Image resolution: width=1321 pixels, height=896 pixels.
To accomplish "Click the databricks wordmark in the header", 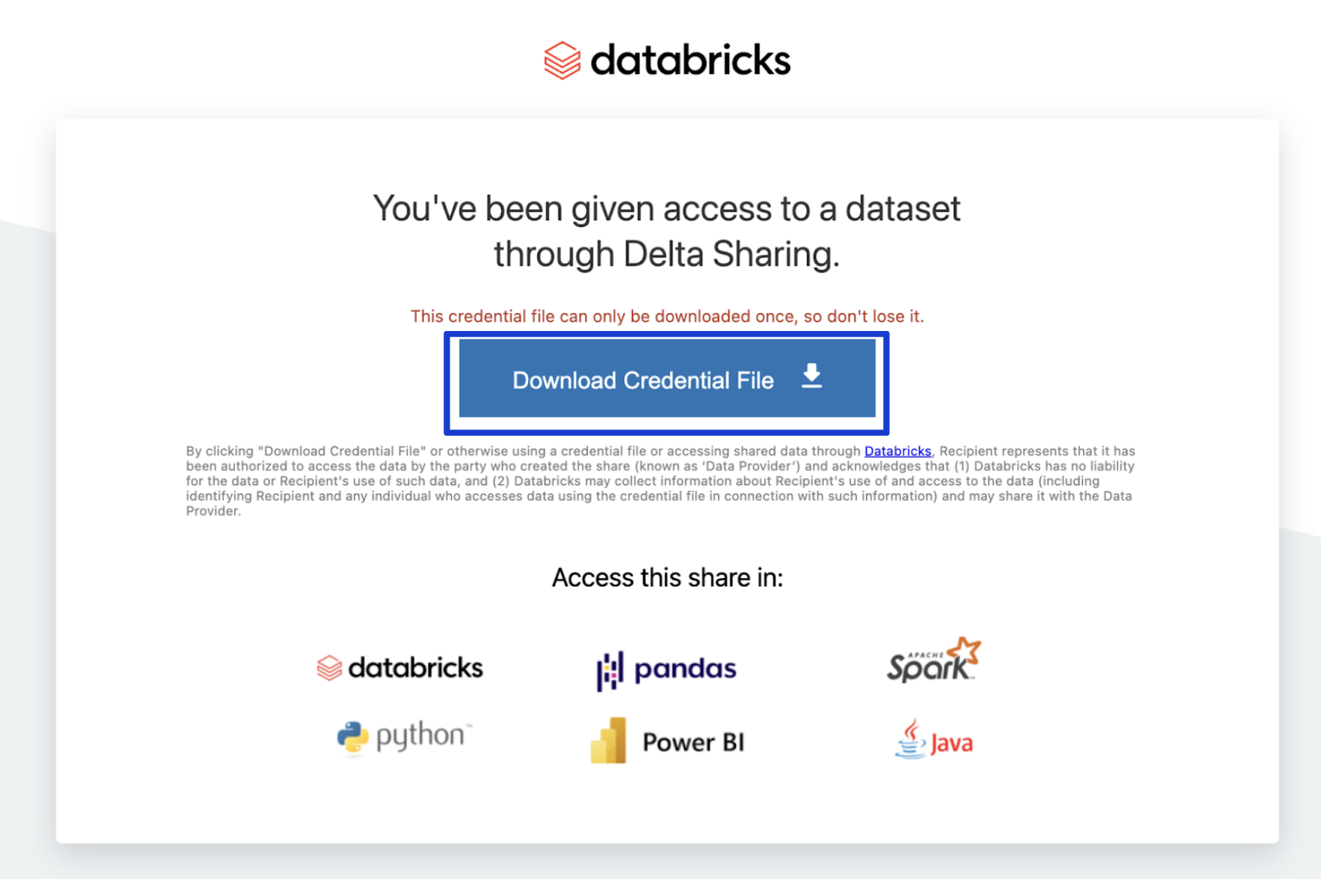I will [690, 60].
